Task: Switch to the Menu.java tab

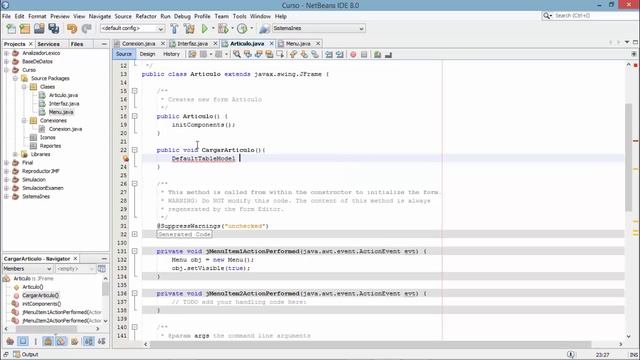Action: (x=298, y=43)
